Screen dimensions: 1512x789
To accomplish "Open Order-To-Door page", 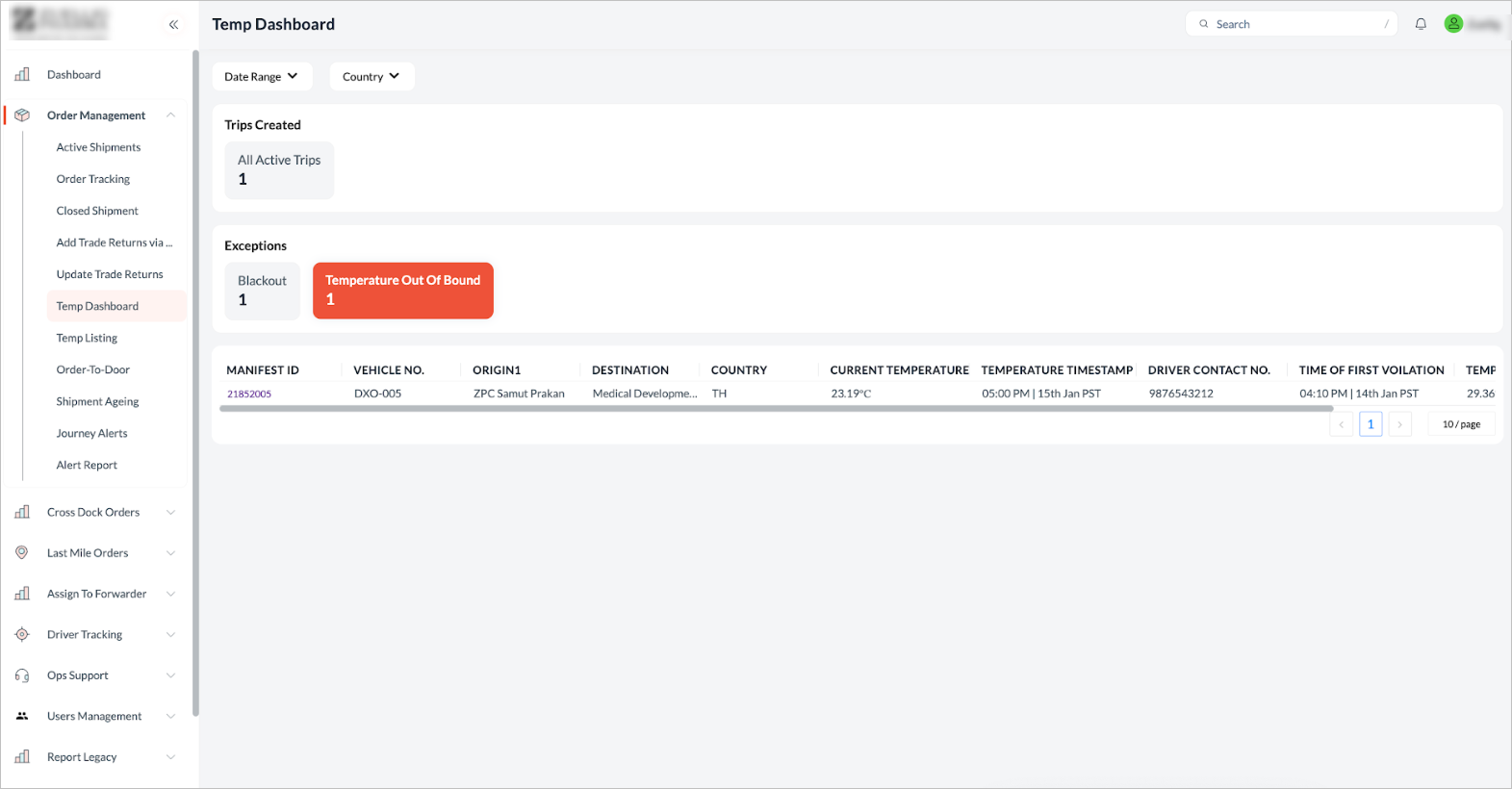I will (x=92, y=369).
